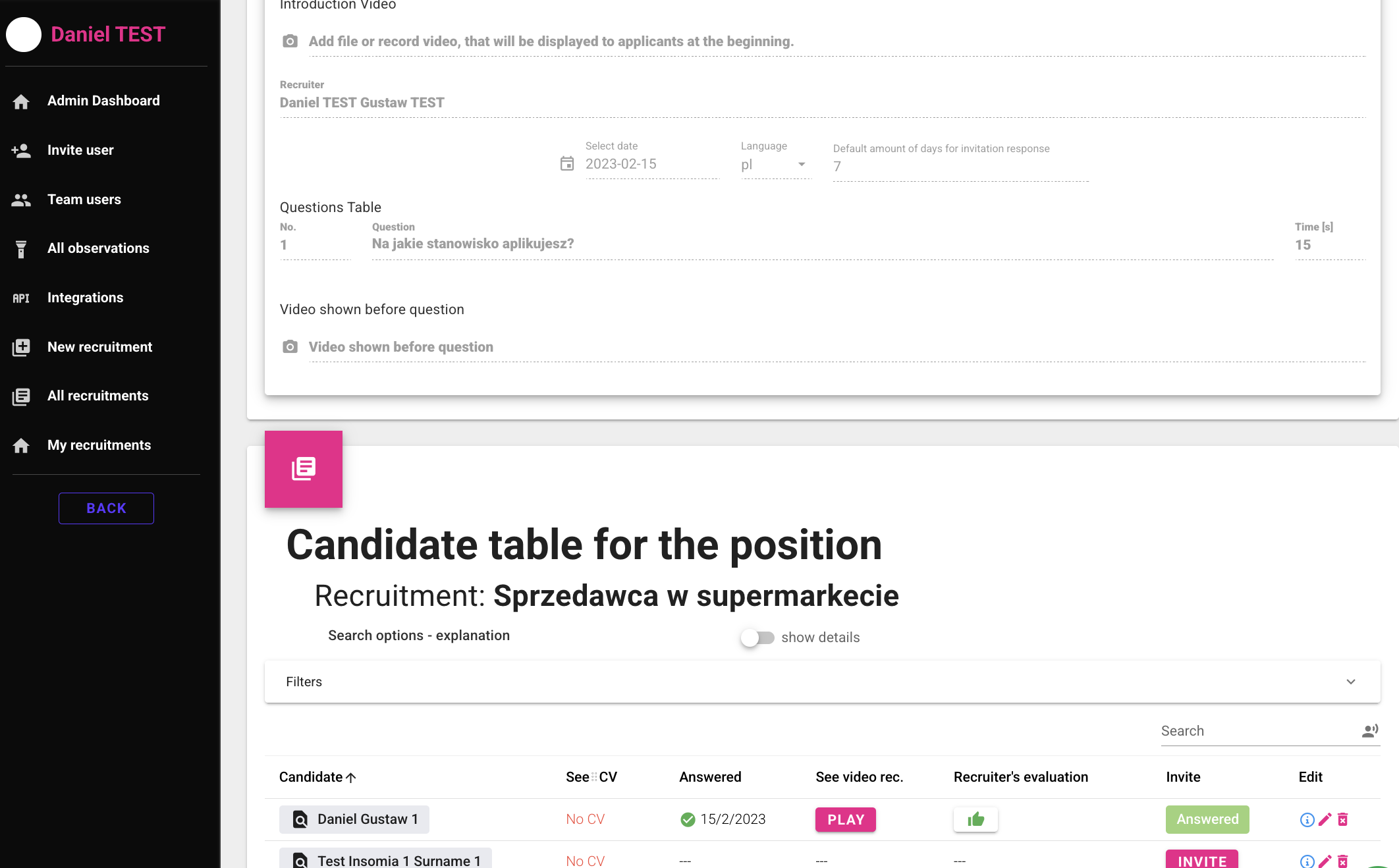Screen dimensions: 1399x868
Task: Open info icon for Daniel Gustaw 1
Action: click(1307, 819)
